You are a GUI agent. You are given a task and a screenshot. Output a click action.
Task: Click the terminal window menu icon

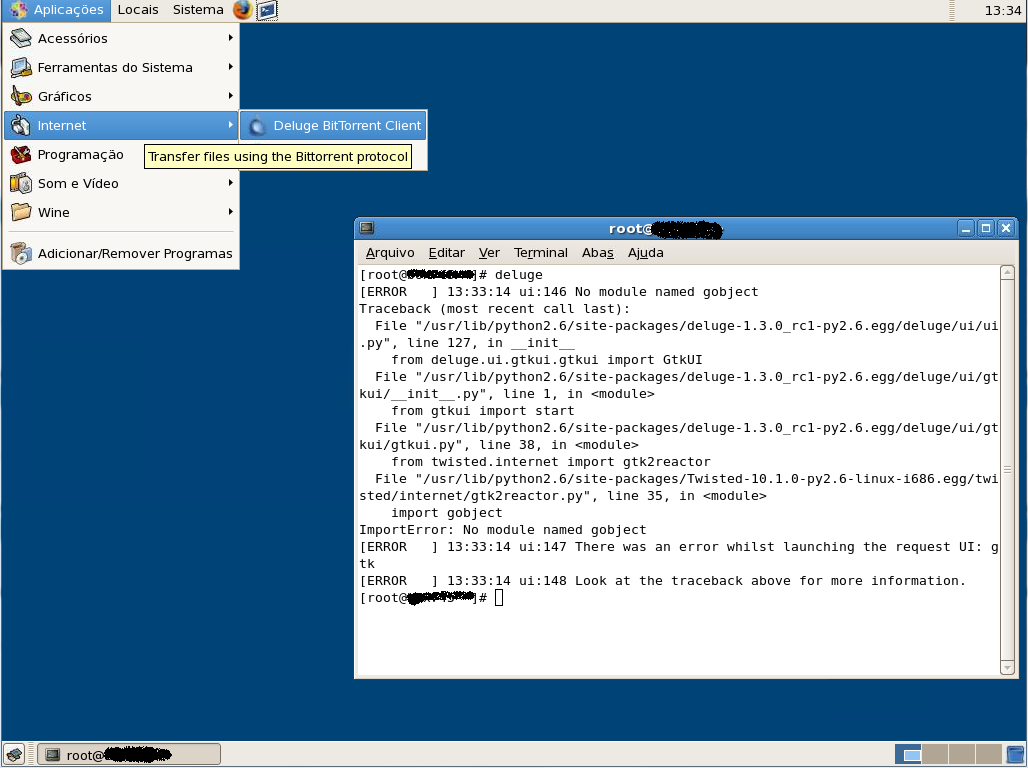coord(367,228)
